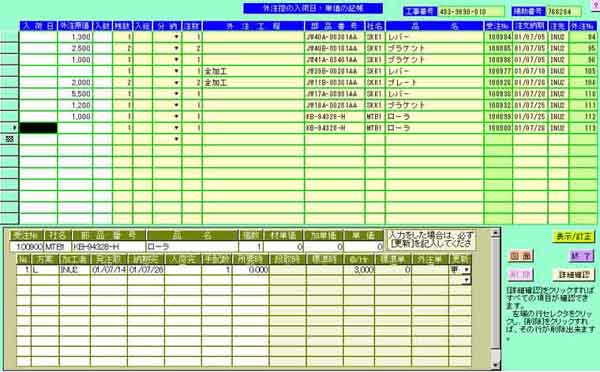Click the subform scrollbar down arrow
Viewport: 600px width, 372px height.
(496, 365)
